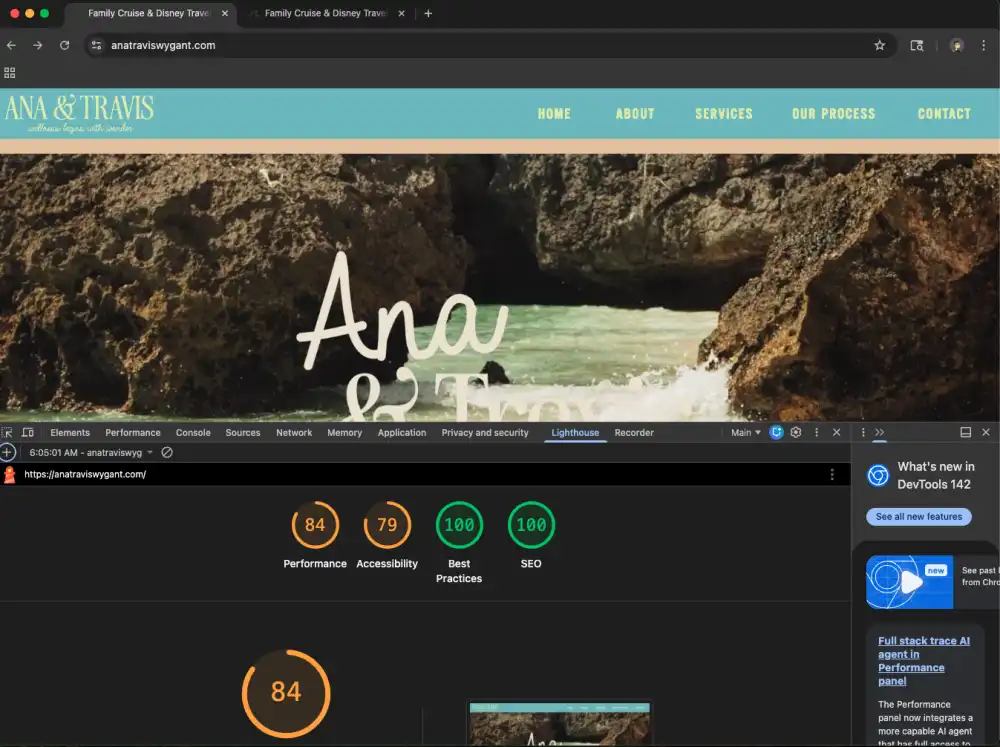Reload the page
Screen dimensions: 1000x747
pyautogui.click(x=65, y=45)
